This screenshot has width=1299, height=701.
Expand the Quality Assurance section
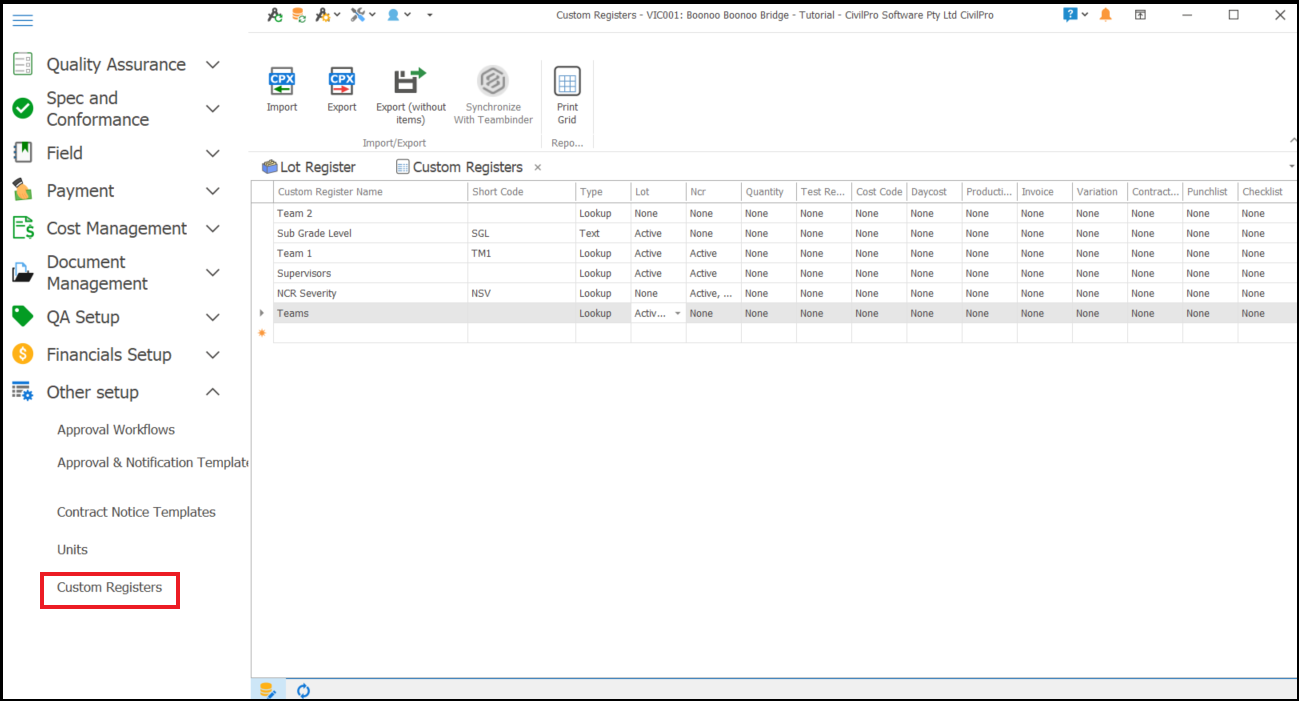212,65
